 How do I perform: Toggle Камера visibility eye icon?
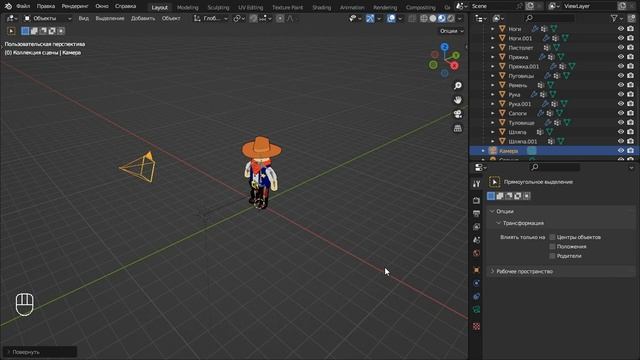point(621,151)
